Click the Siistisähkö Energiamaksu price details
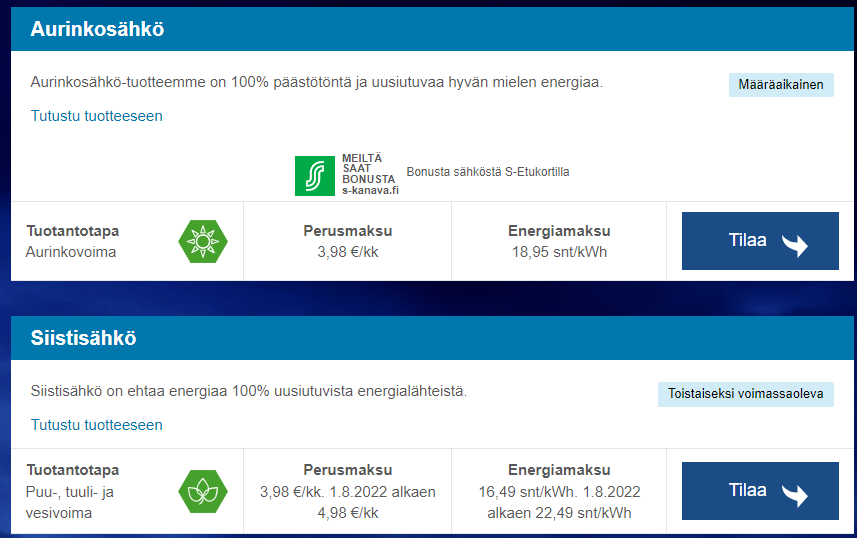The width and height of the screenshot is (857, 538). [559, 503]
